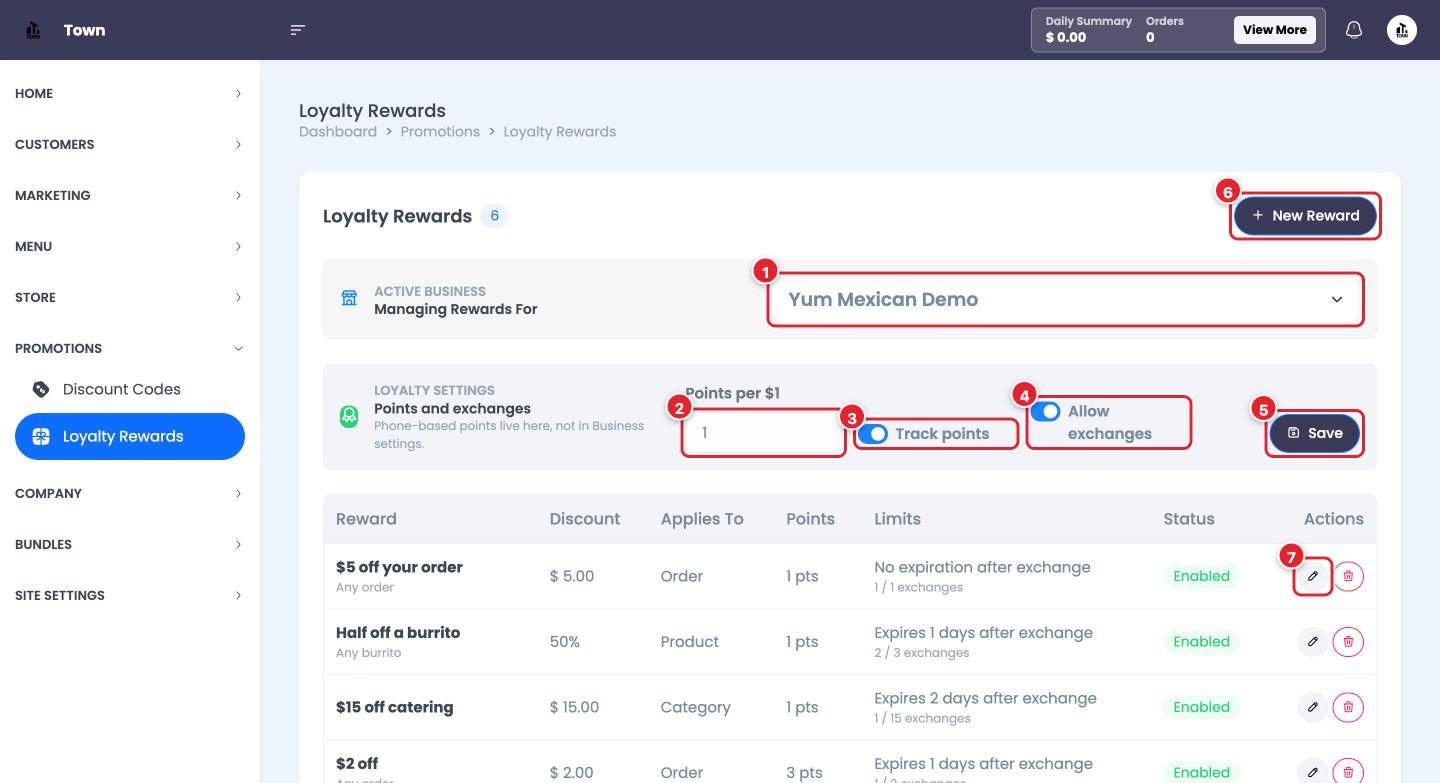
Task: Edit the $5 off your order reward
Action: [x=1313, y=576]
